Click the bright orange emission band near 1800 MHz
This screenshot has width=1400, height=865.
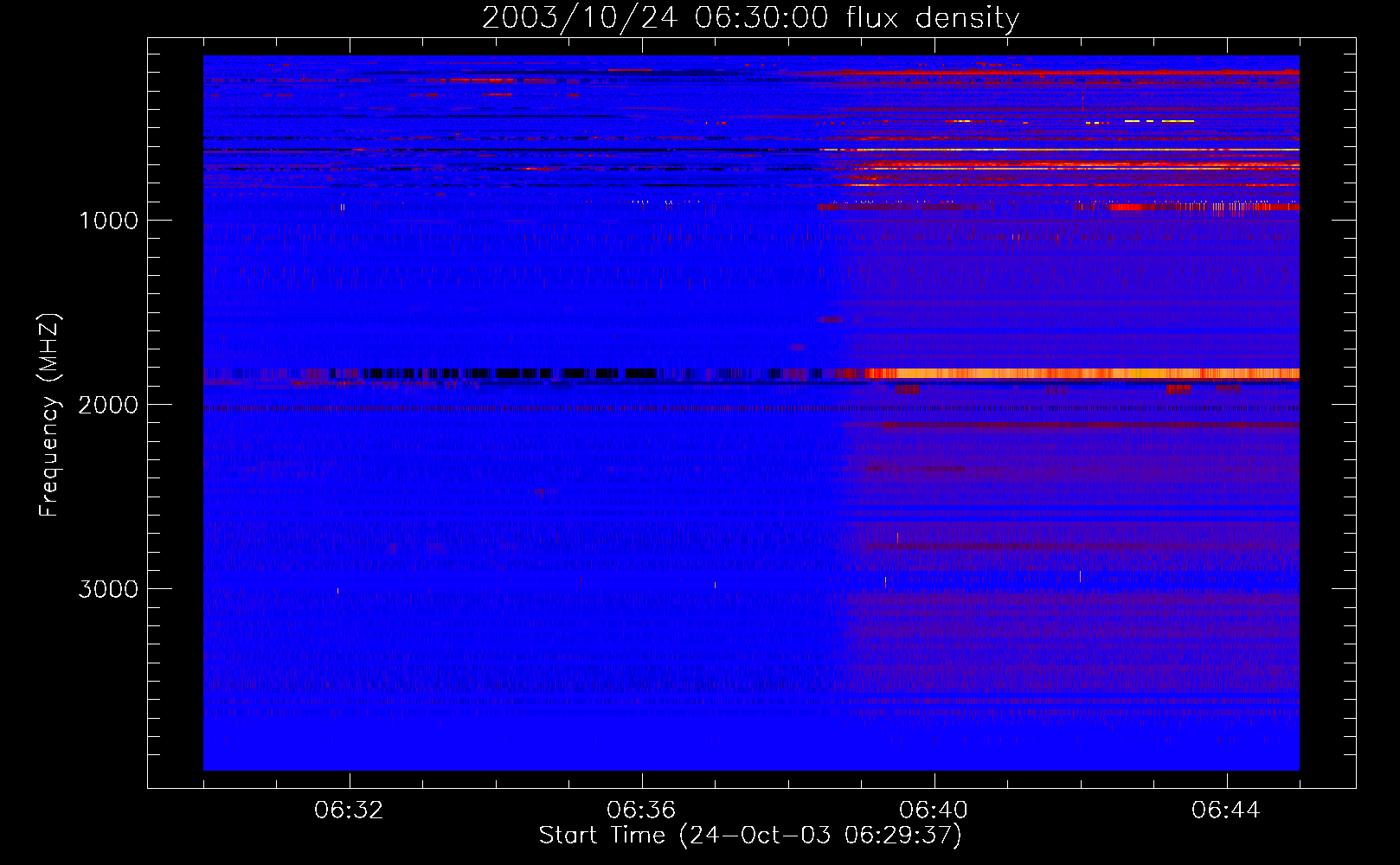coord(1082,374)
